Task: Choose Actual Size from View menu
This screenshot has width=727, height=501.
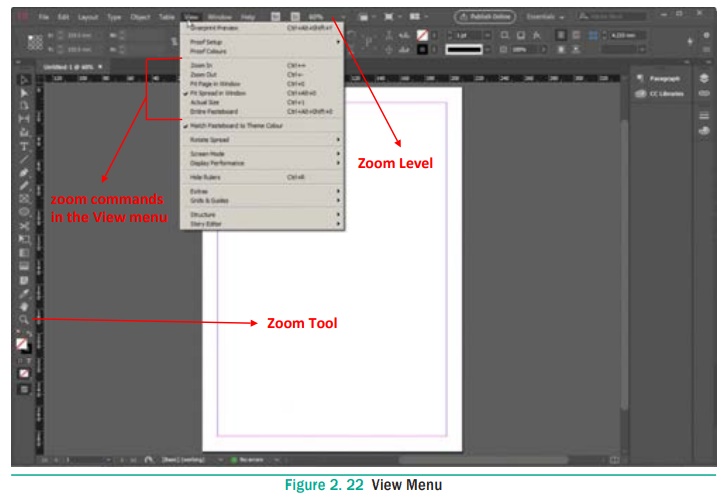Action: 262,102
